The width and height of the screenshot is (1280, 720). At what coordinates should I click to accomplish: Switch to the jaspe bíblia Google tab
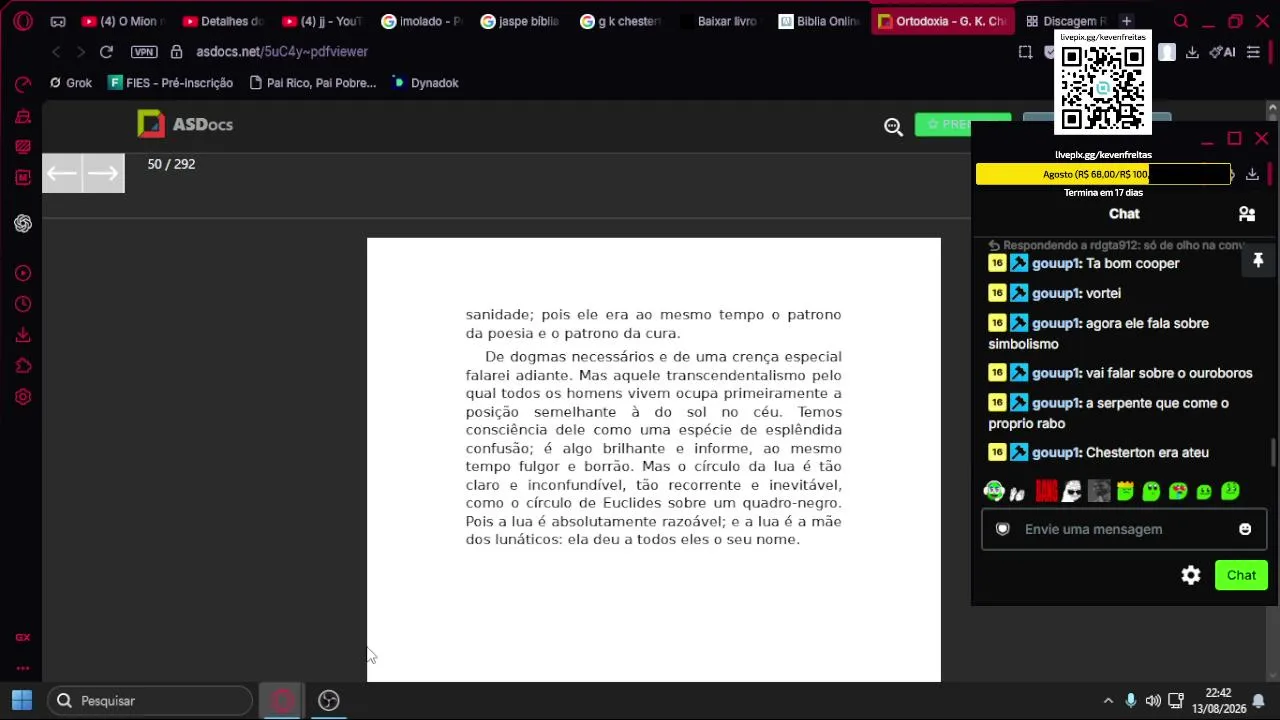coord(521,21)
